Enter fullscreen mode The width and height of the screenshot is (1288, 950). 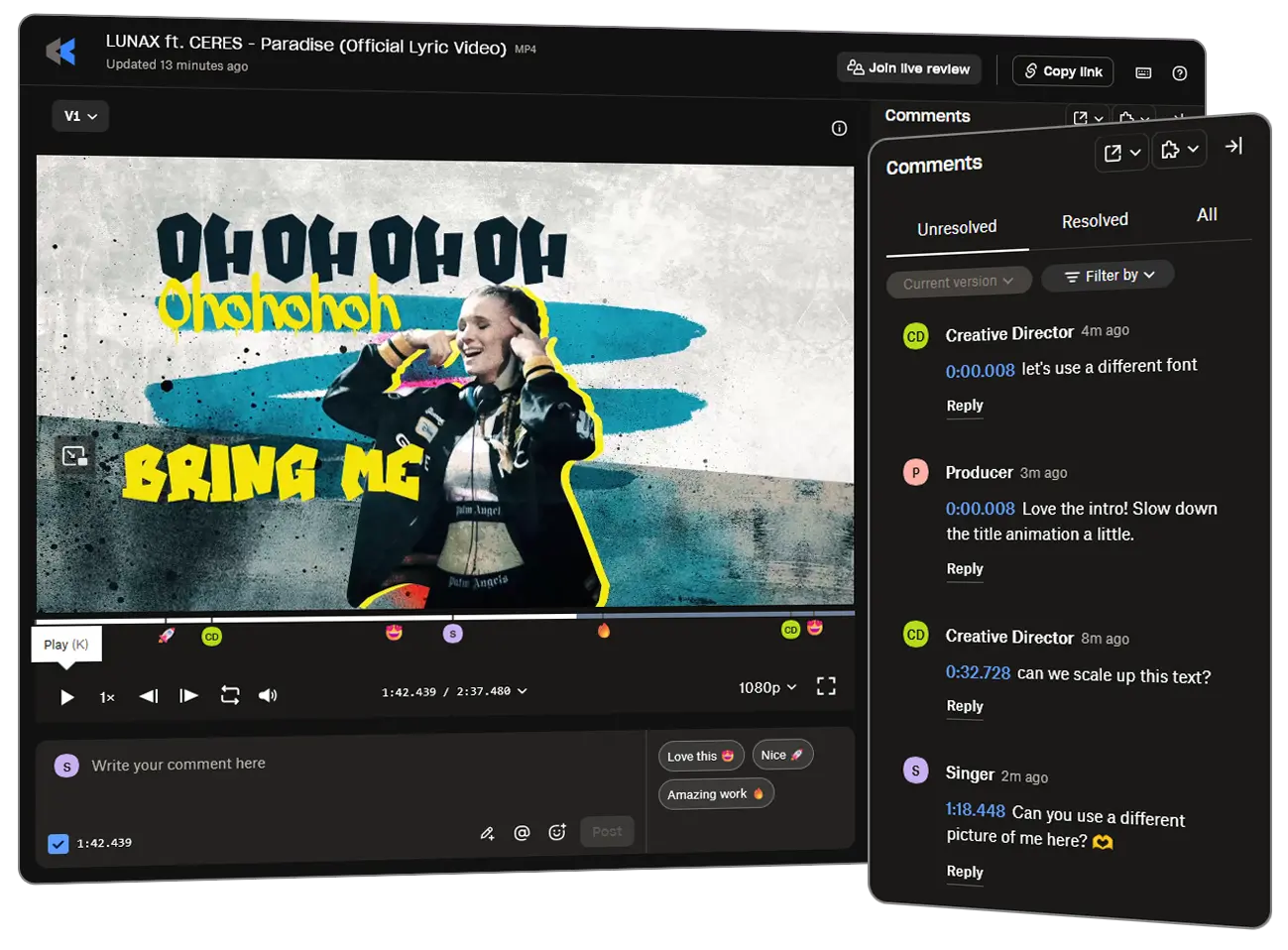826,686
